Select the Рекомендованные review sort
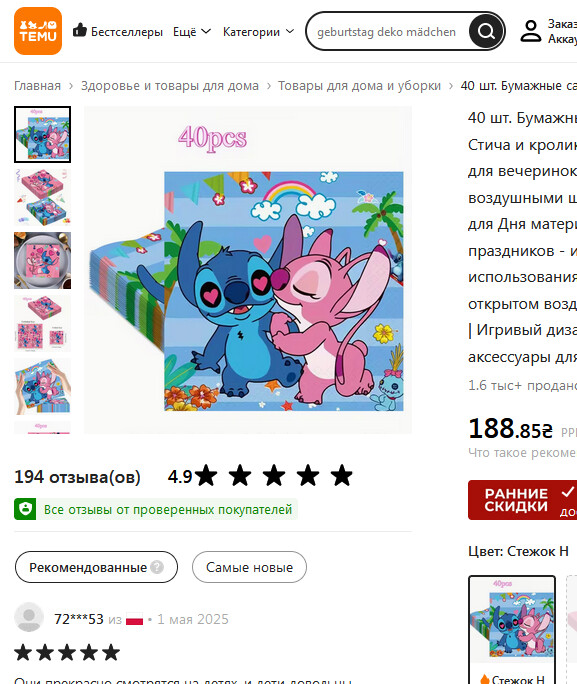Screen dimensions: 577x684 96,567
